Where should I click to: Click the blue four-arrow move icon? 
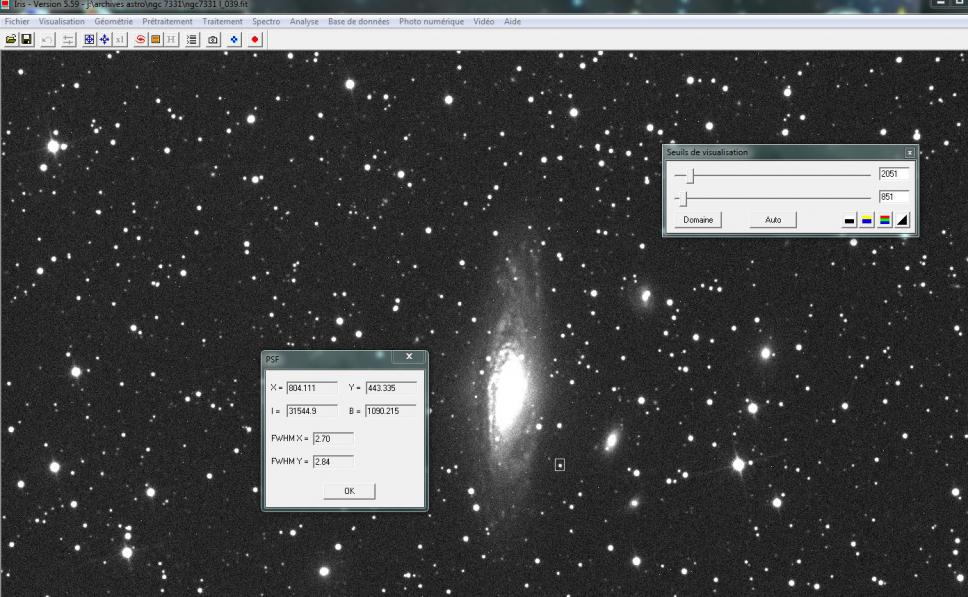tap(104, 40)
